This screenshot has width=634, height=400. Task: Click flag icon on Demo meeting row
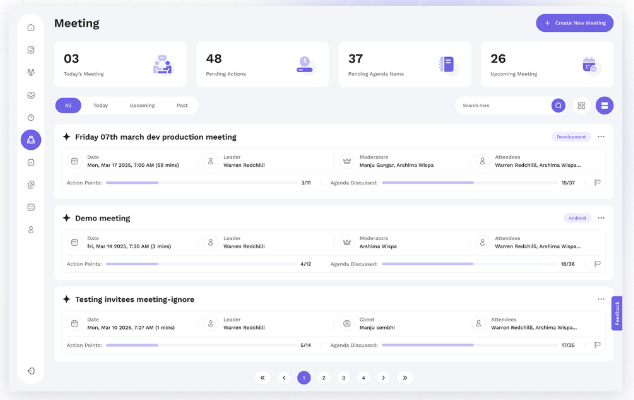(597, 264)
